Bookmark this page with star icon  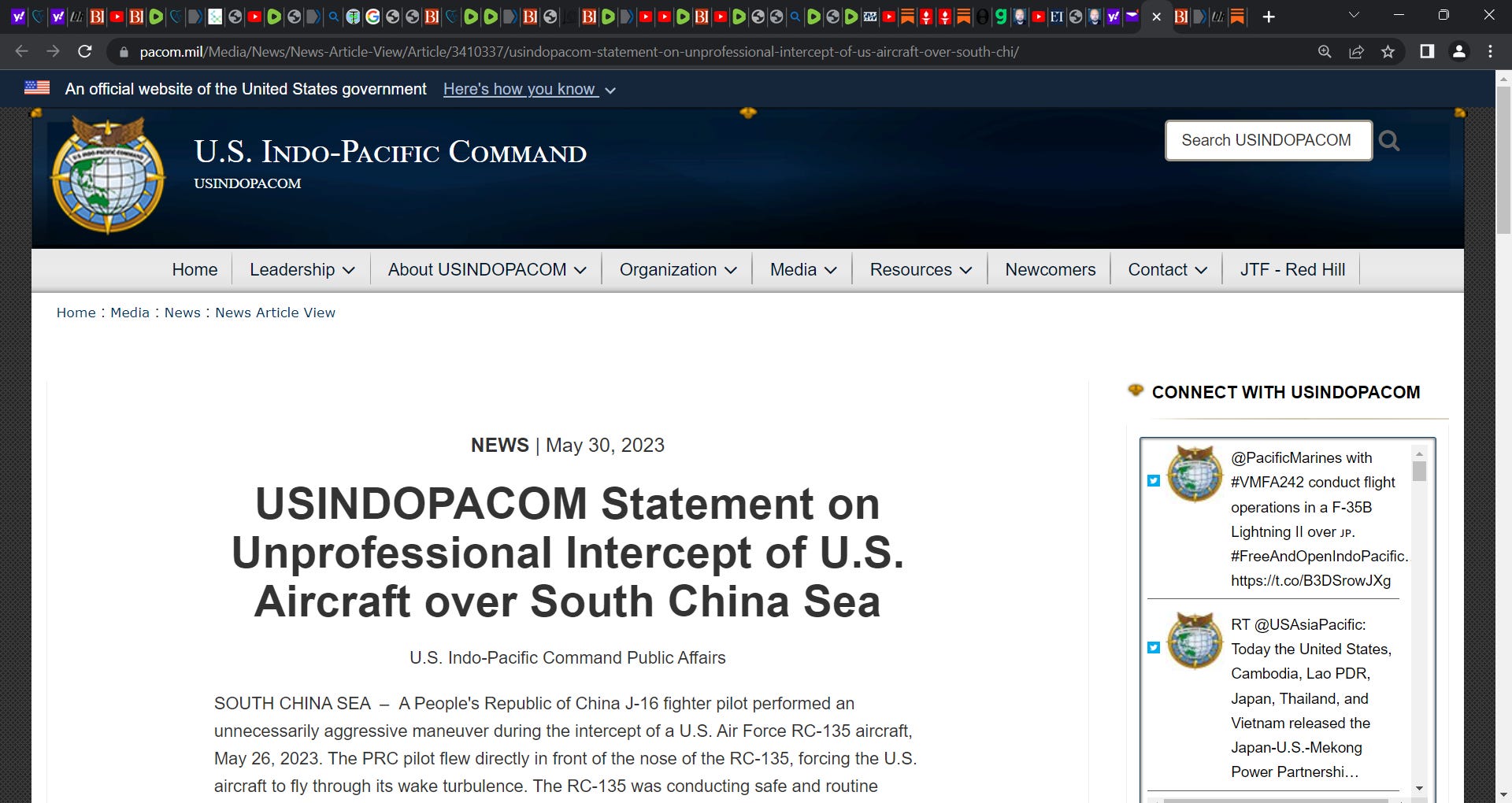pyautogui.click(x=1388, y=52)
